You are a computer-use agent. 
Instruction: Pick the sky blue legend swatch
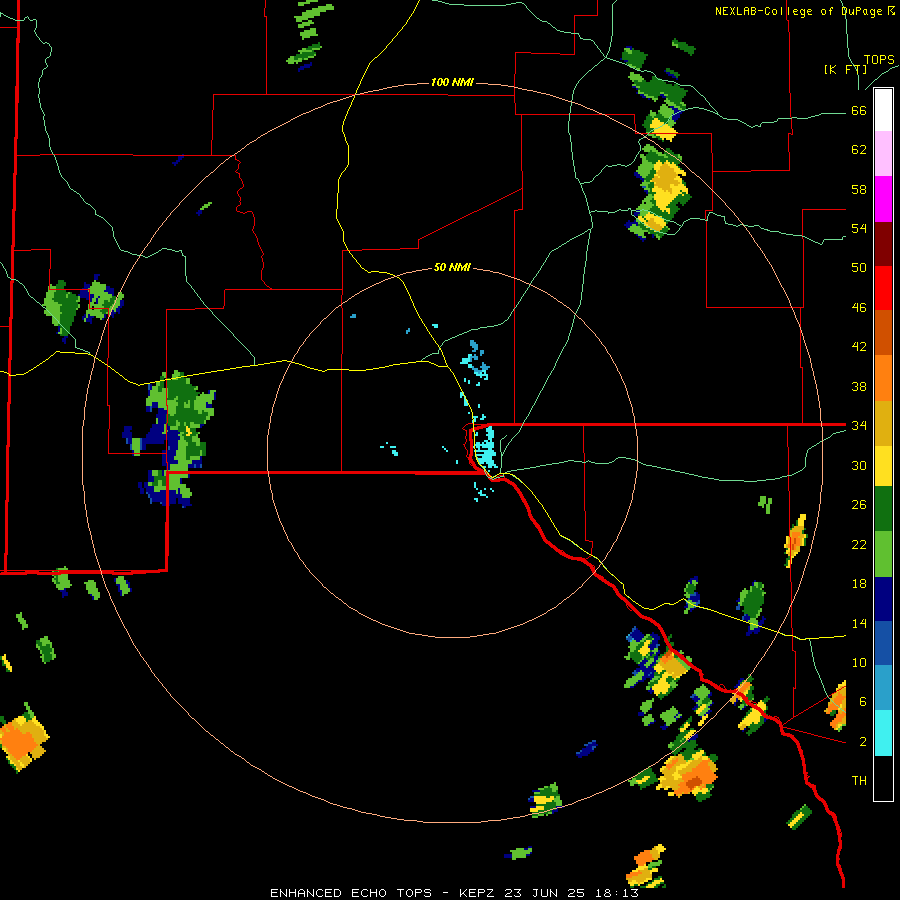pos(883,687)
